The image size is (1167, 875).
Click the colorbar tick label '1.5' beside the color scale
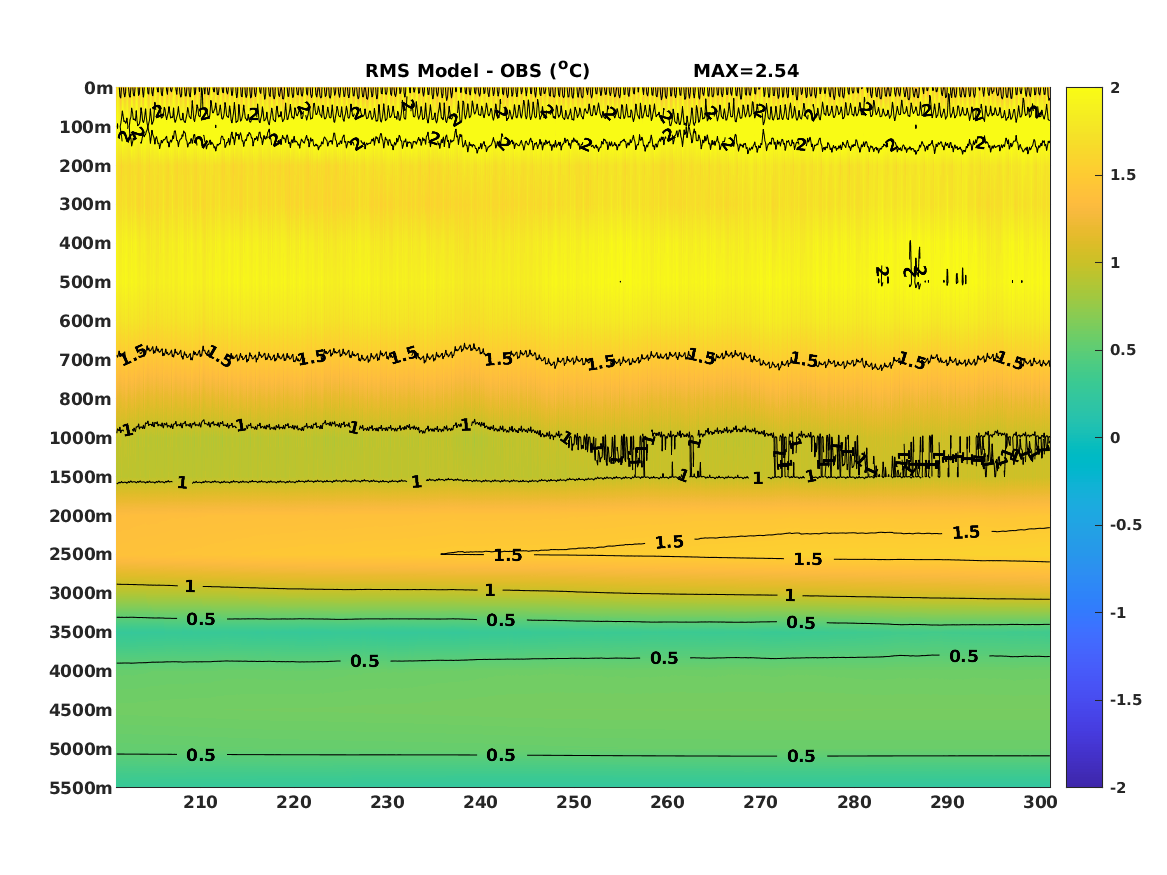[1123, 175]
